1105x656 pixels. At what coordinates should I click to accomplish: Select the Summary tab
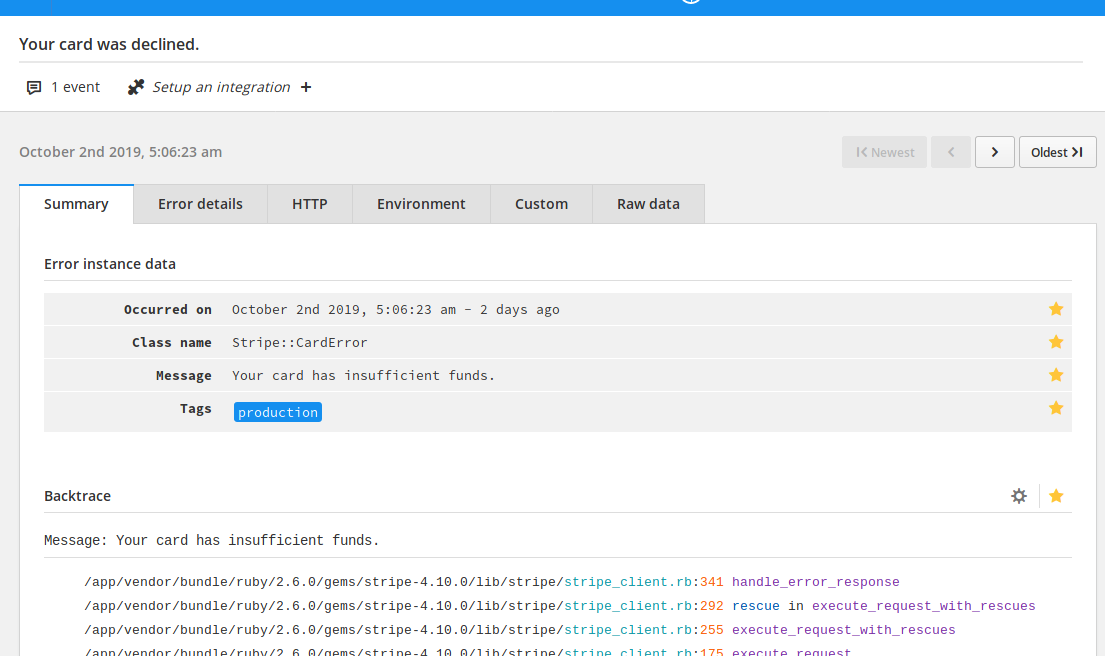tap(76, 204)
